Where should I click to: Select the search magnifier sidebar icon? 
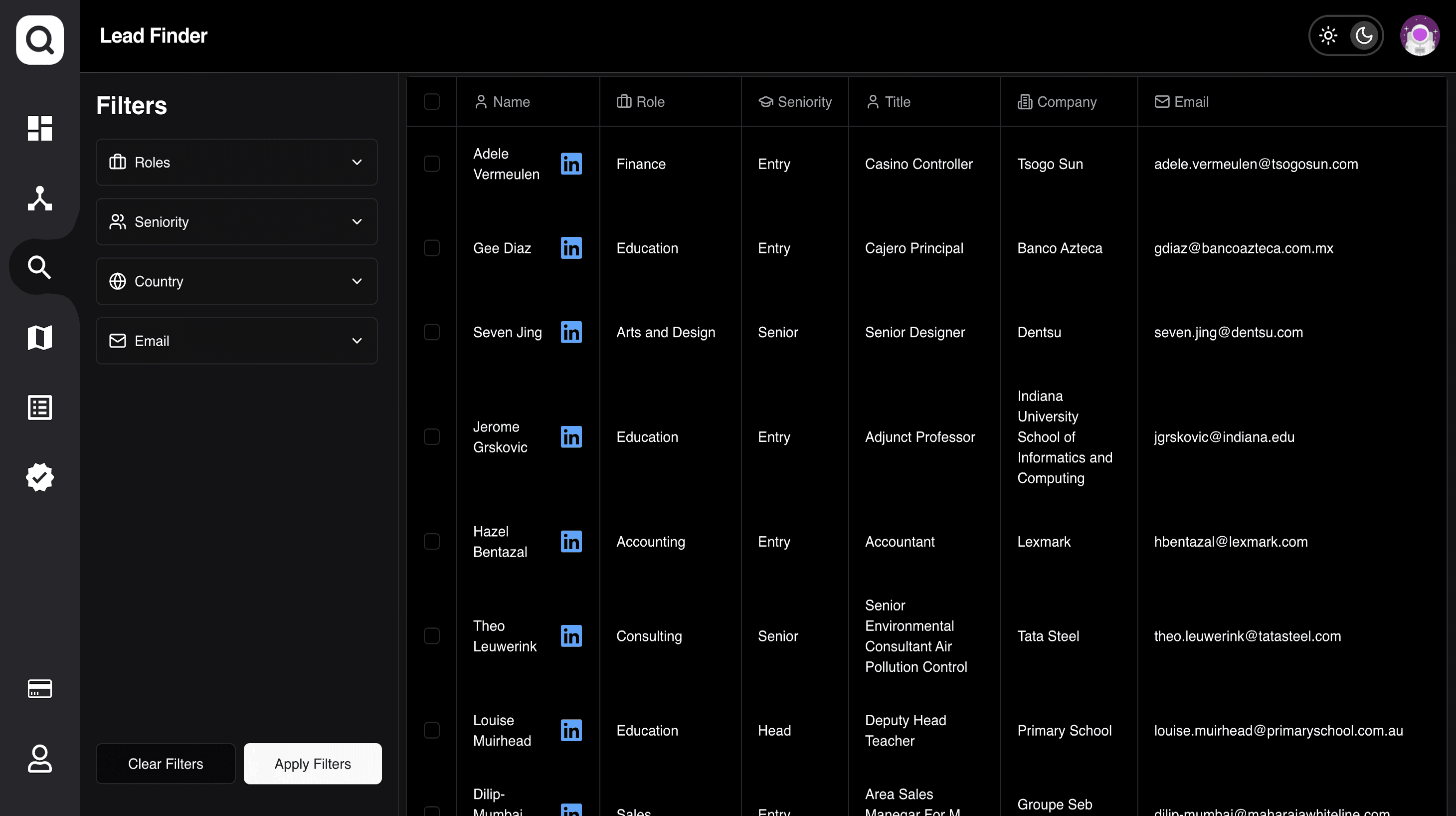[x=39, y=267]
